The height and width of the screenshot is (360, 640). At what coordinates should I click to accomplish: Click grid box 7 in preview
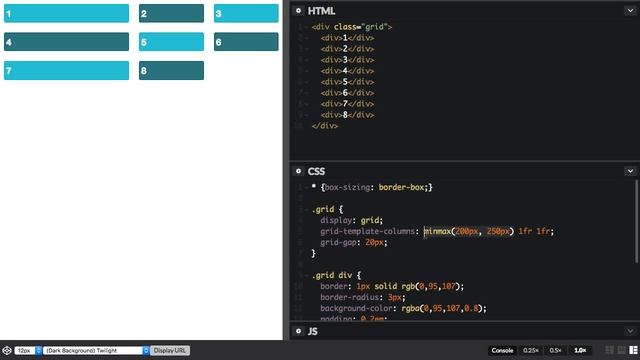[67, 71]
